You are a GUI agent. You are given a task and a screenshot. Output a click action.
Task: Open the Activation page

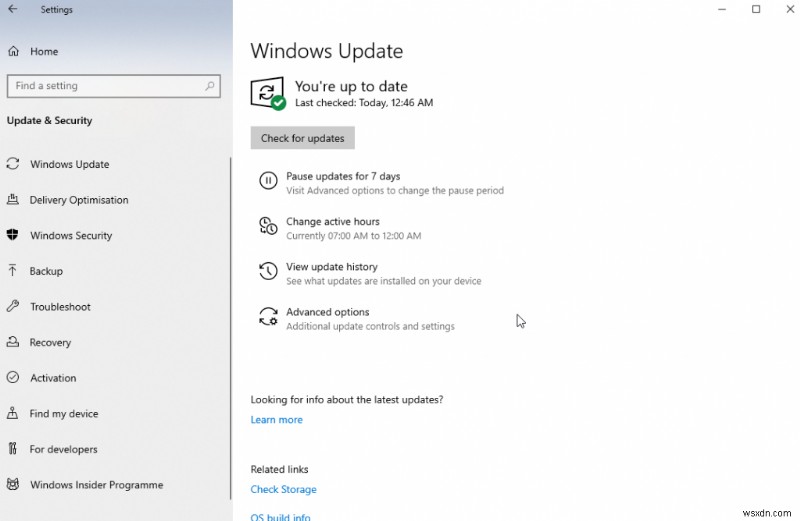click(53, 378)
